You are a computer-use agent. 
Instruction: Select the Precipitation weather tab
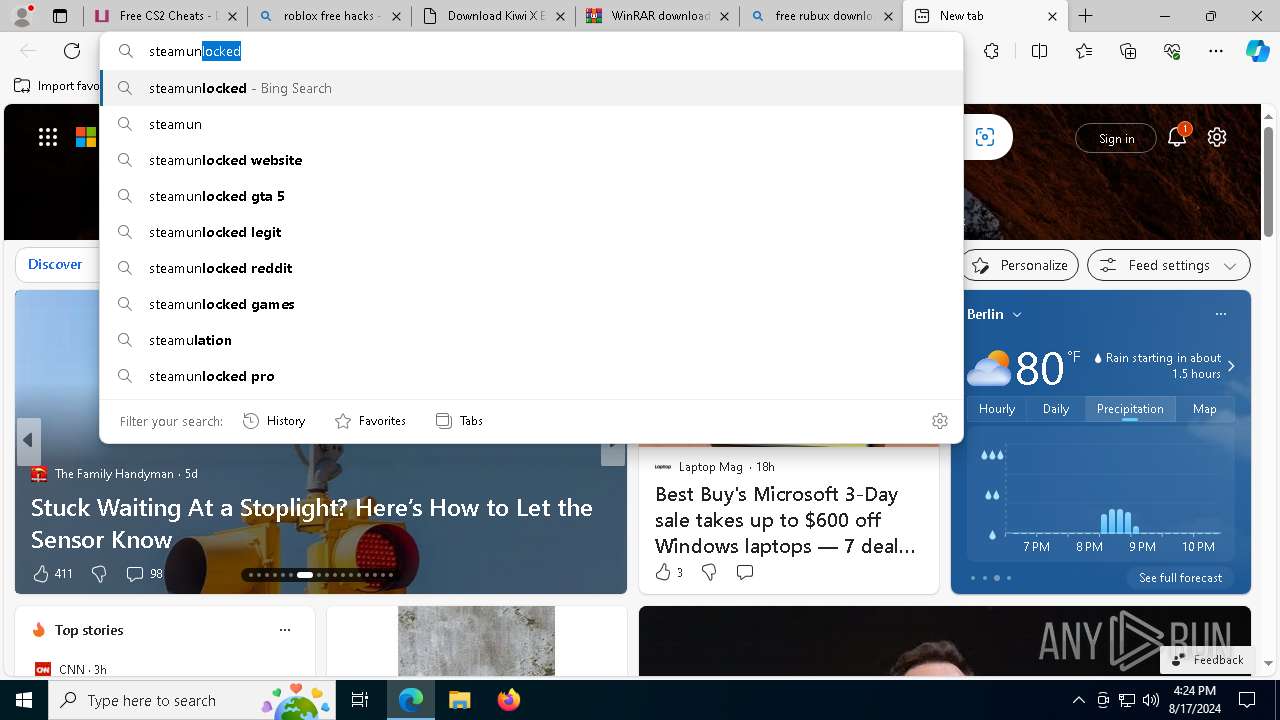pyautogui.click(x=1130, y=408)
